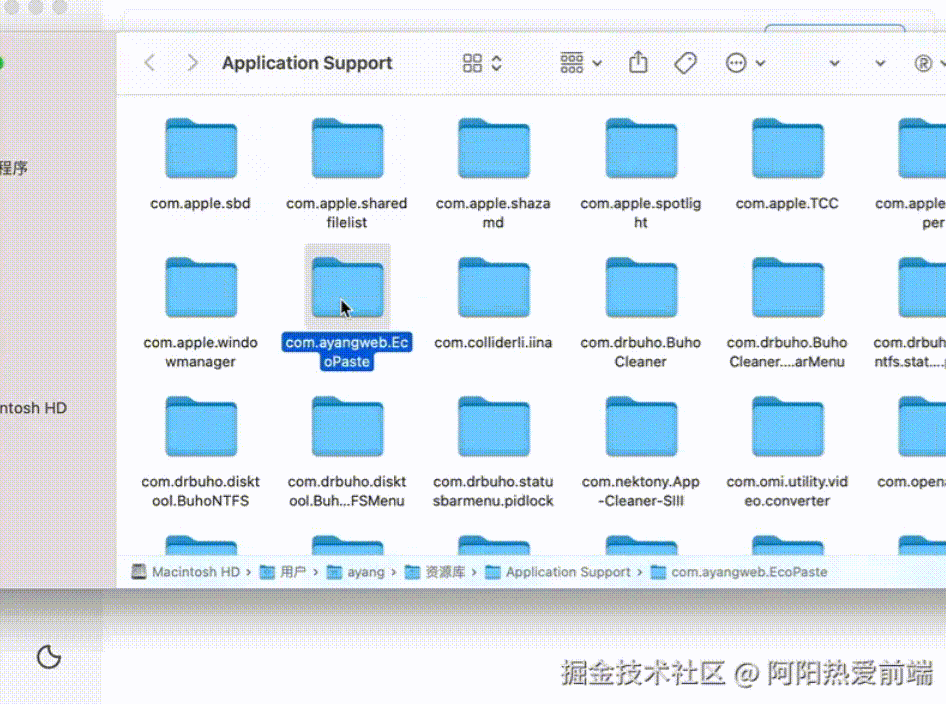Toggle dark mode with the moon icon
Viewport: 946px width, 704px height.
pyautogui.click(x=49, y=657)
